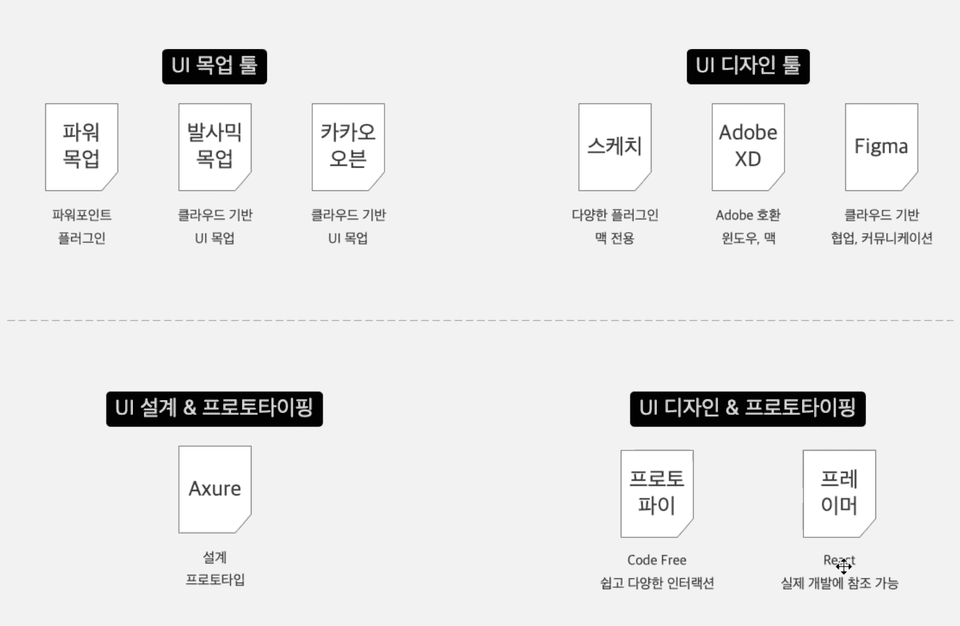
Task: Select the 발사믹 목업 page icon
Action: [215, 147]
